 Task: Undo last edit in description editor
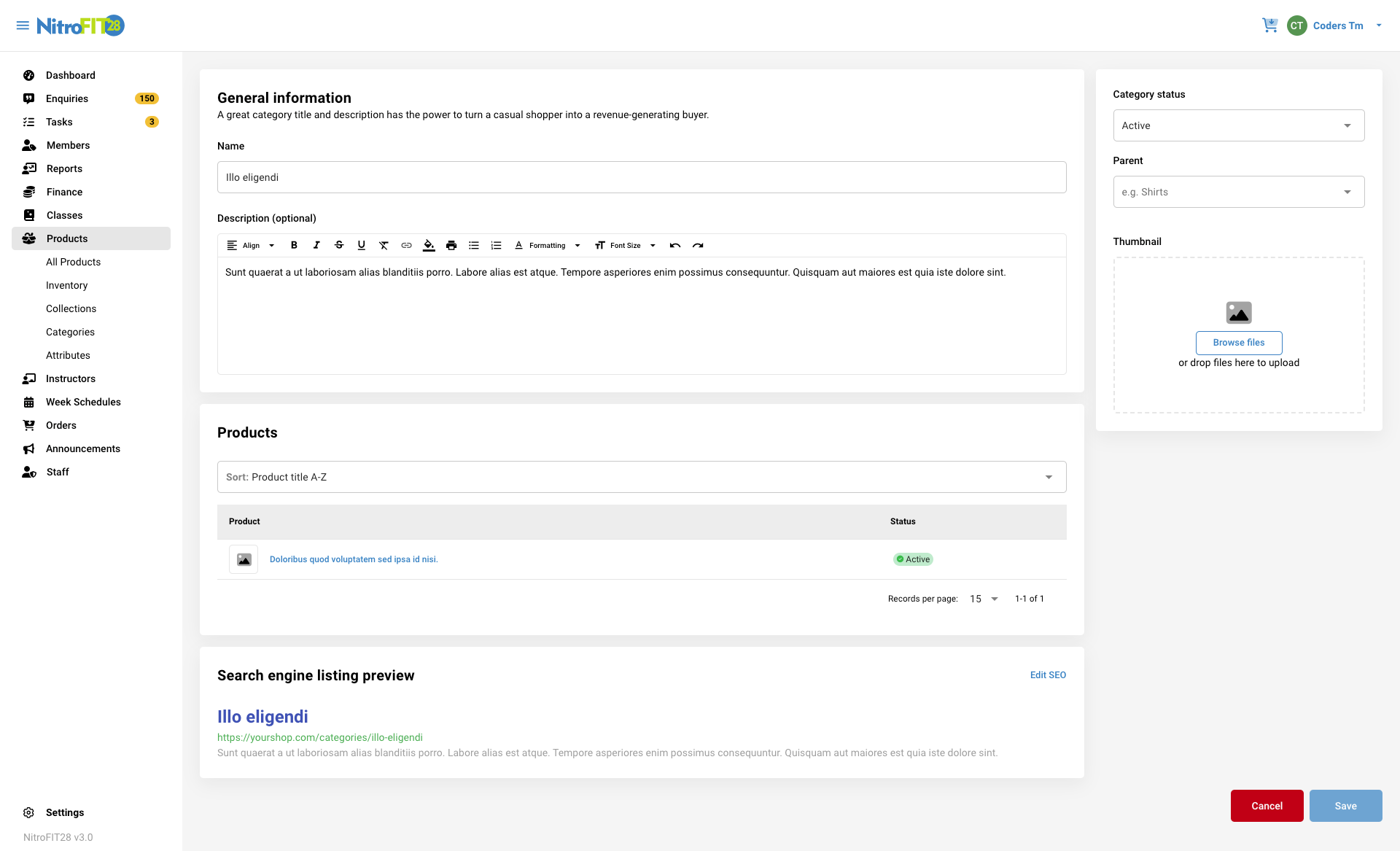[x=675, y=246]
